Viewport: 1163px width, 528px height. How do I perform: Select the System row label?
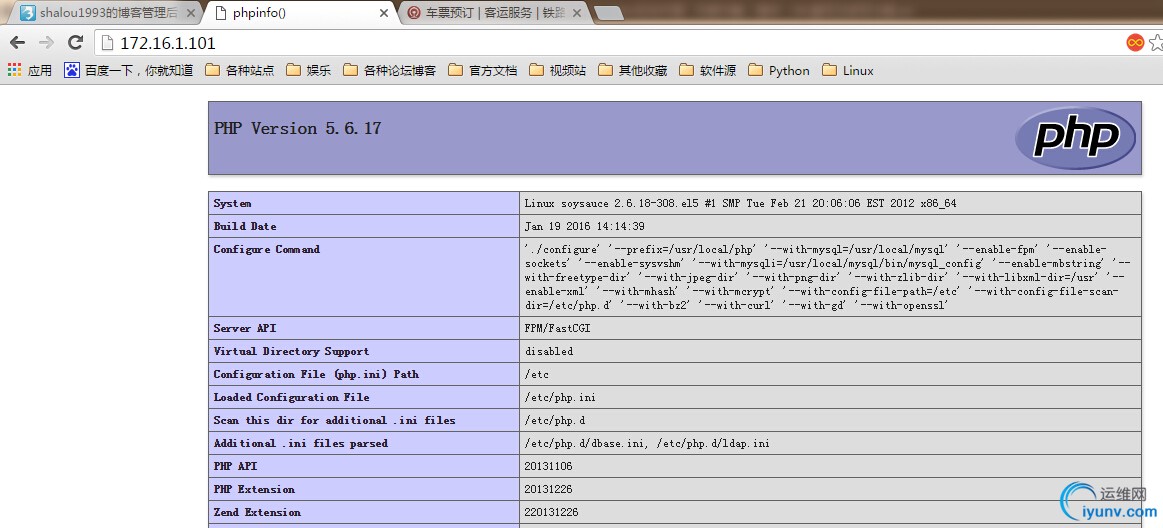tap(232, 203)
